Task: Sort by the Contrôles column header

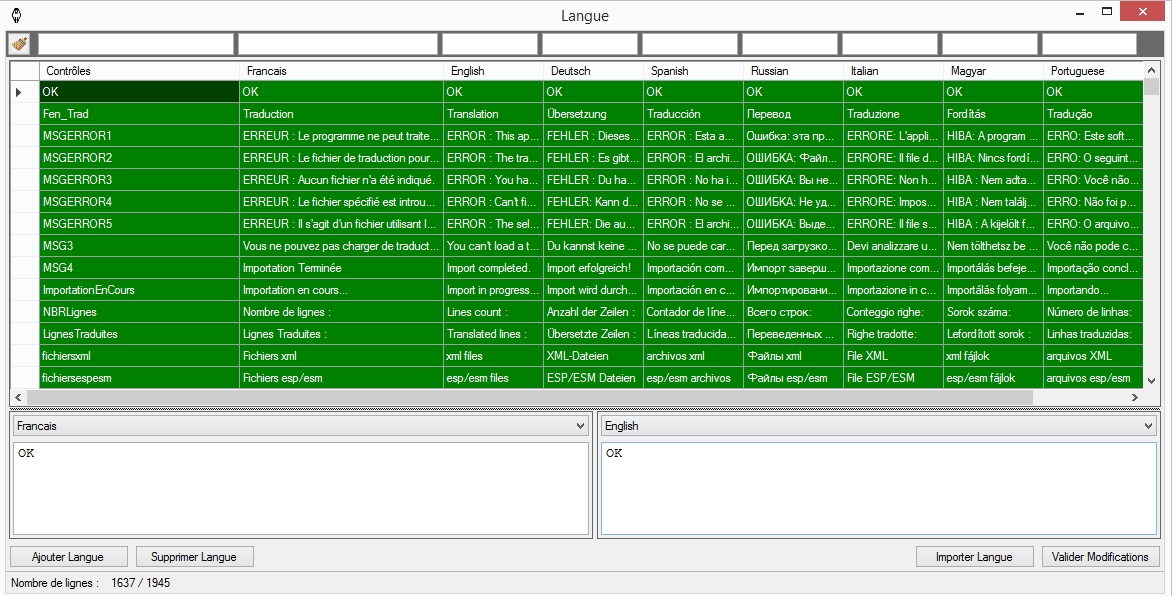Action: pos(138,71)
